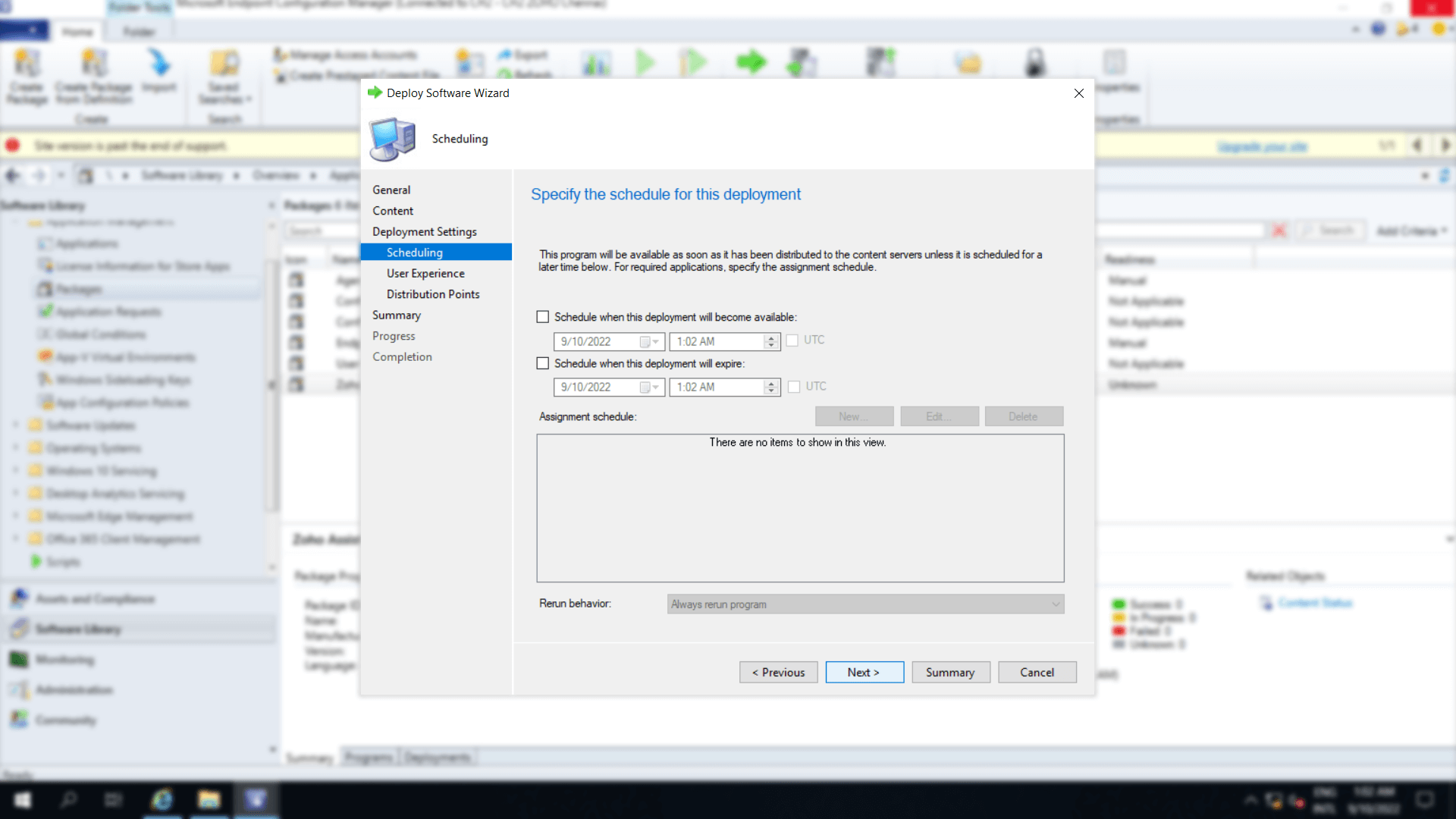Click the Configuration Manager taskbar icon
The width and height of the screenshot is (1456, 819).
(256, 800)
